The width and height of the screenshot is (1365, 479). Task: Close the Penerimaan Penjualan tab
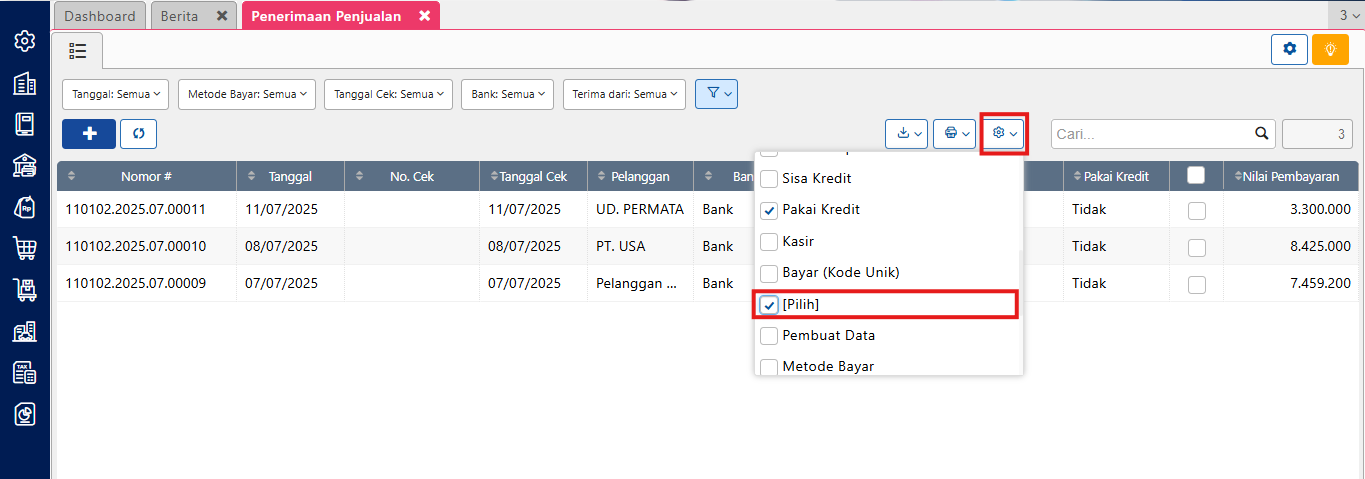[424, 16]
